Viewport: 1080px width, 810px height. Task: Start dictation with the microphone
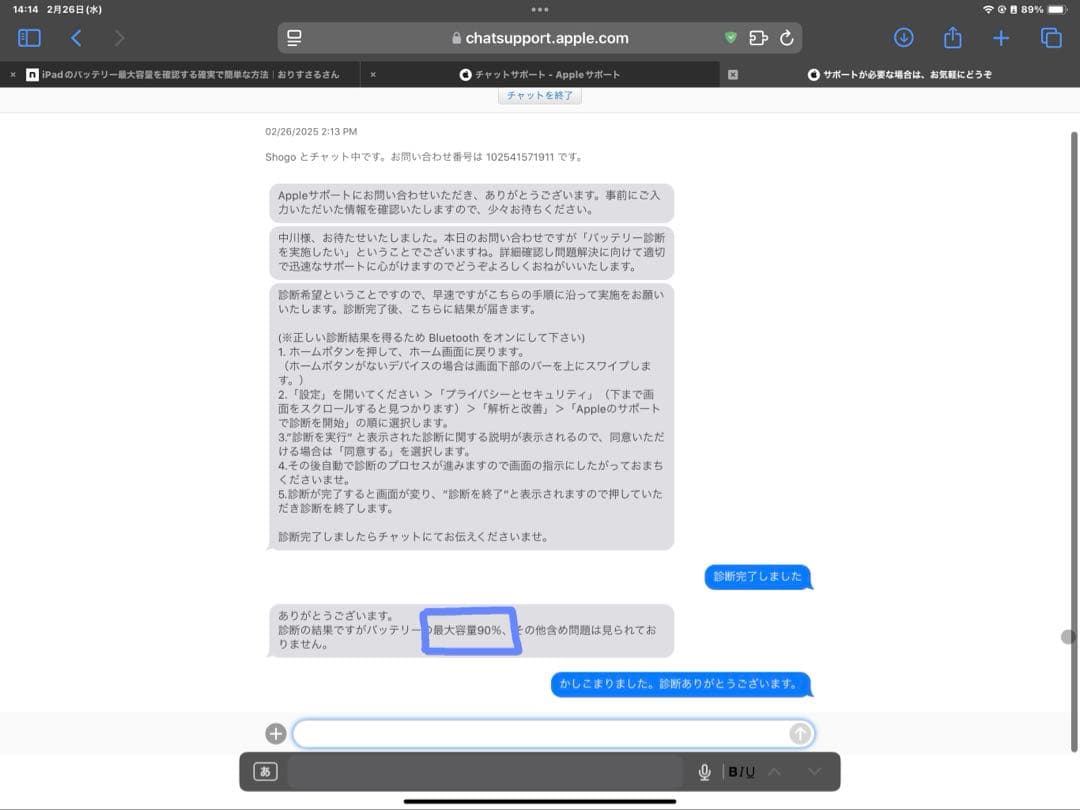pos(704,772)
